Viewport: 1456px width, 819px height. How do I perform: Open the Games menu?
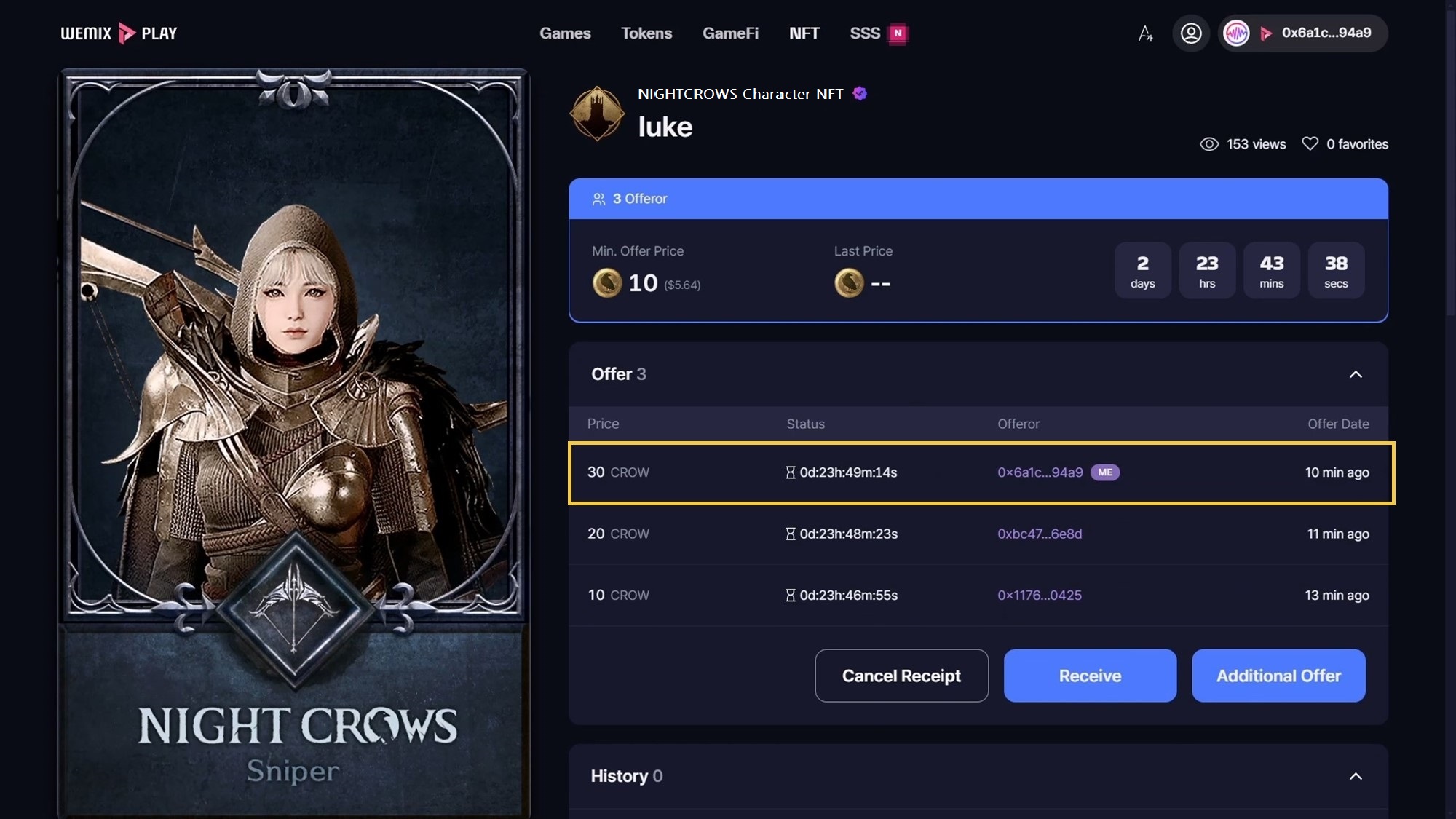click(x=565, y=33)
